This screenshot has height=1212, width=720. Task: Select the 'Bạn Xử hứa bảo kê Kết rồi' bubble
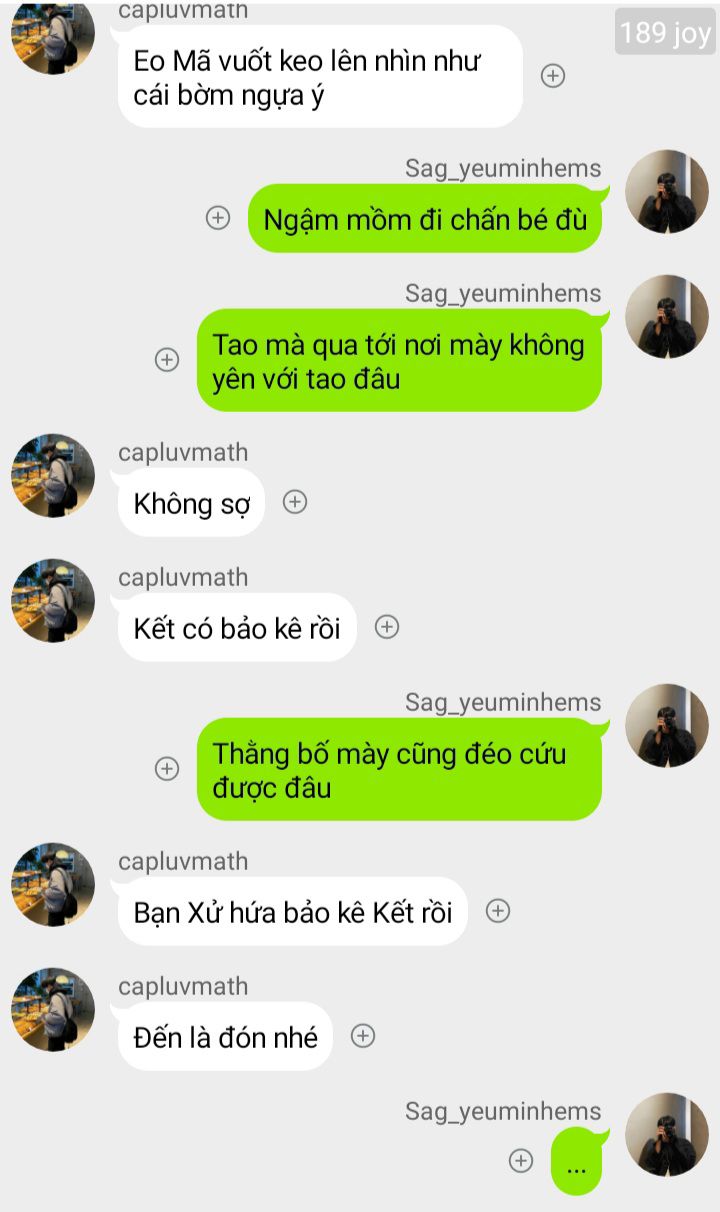(x=292, y=911)
